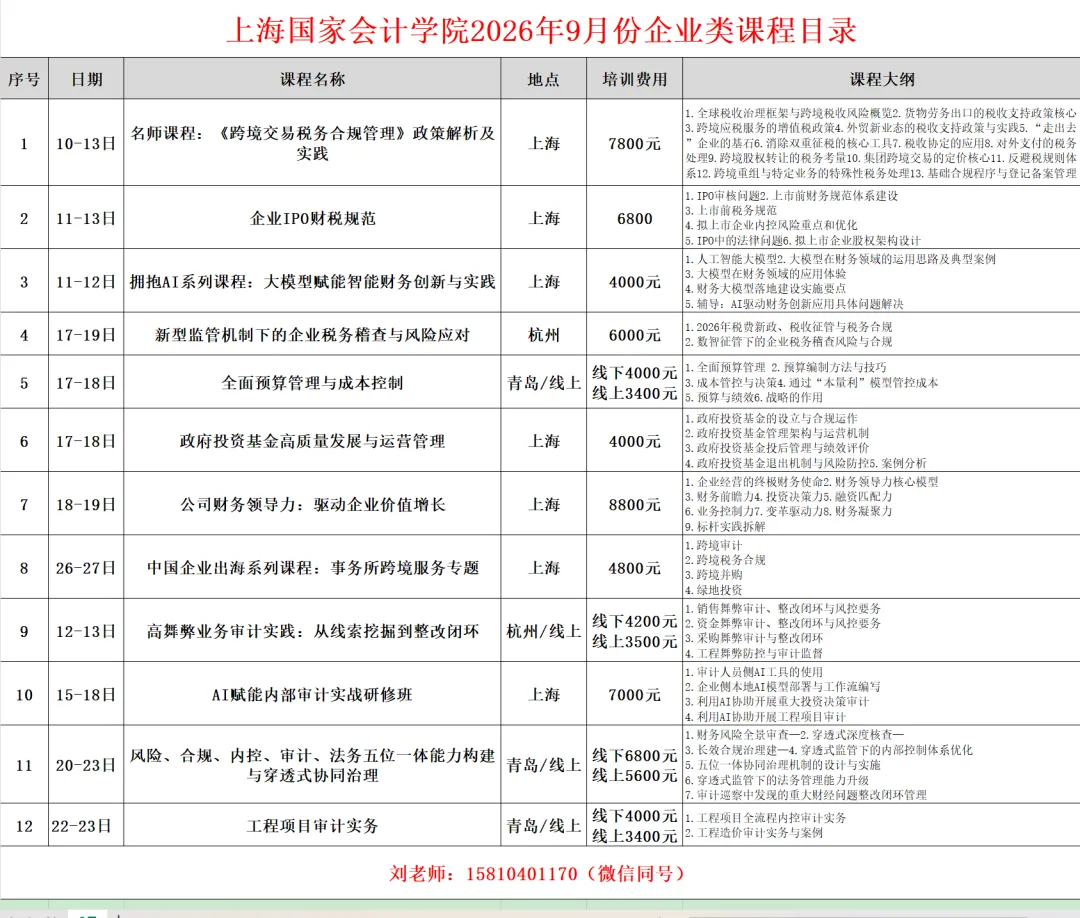
Task: Select the 日期 column header
Action: pos(86,79)
